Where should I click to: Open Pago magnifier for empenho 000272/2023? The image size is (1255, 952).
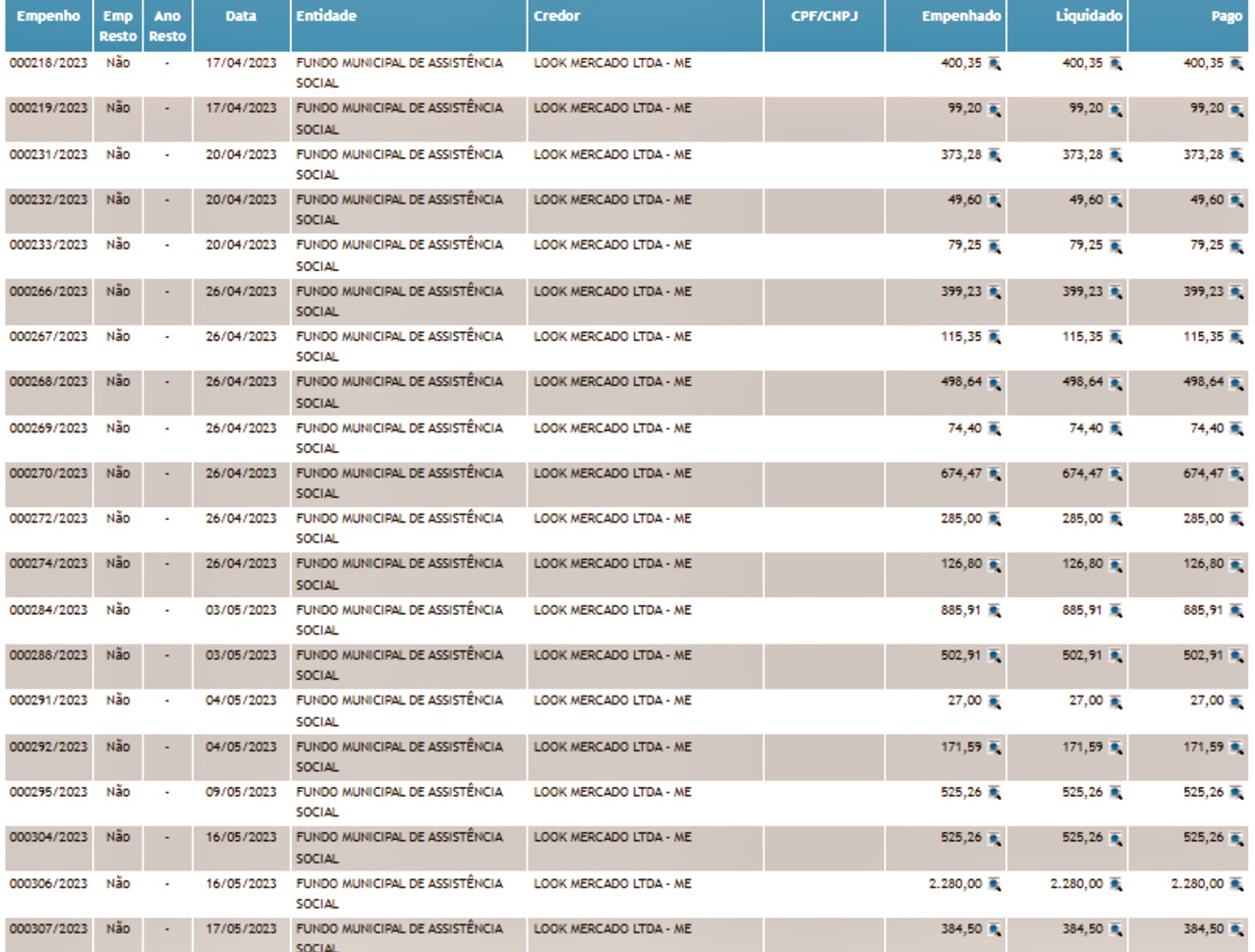pos(1236,519)
